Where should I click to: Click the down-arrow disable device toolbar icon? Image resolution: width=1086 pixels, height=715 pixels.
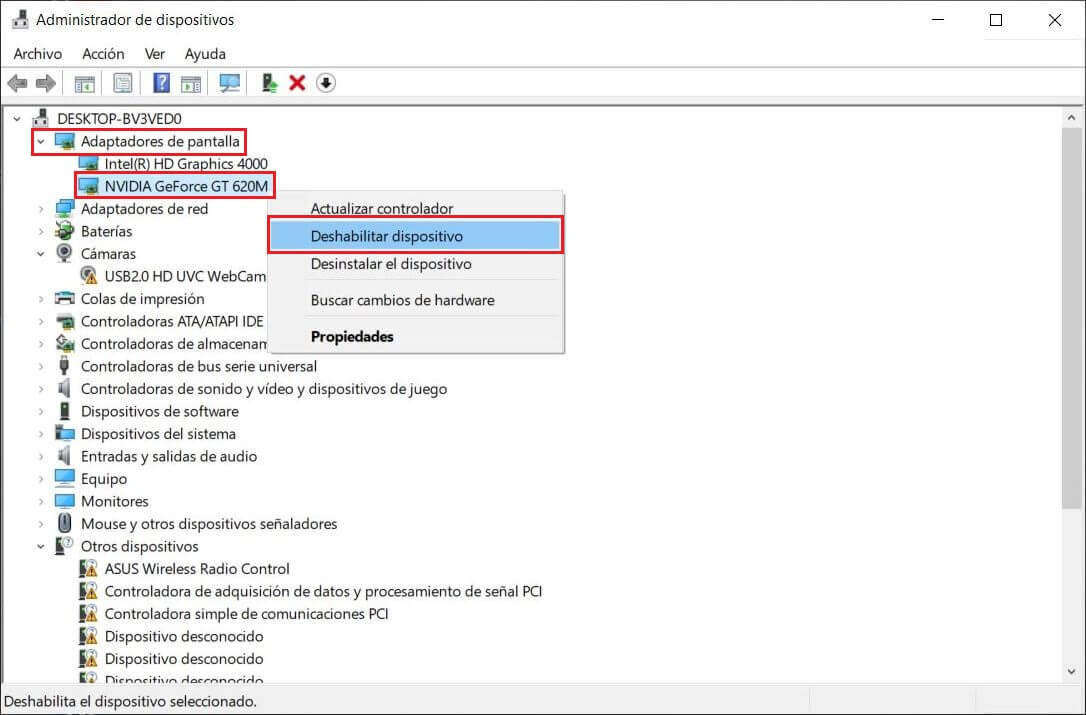(x=326, y=83)
